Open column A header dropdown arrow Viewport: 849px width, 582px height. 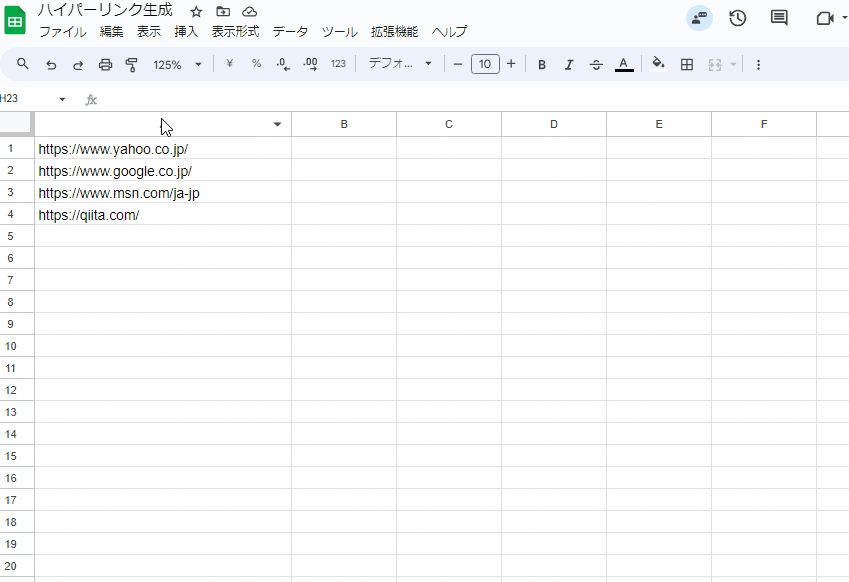coord(277,124)
